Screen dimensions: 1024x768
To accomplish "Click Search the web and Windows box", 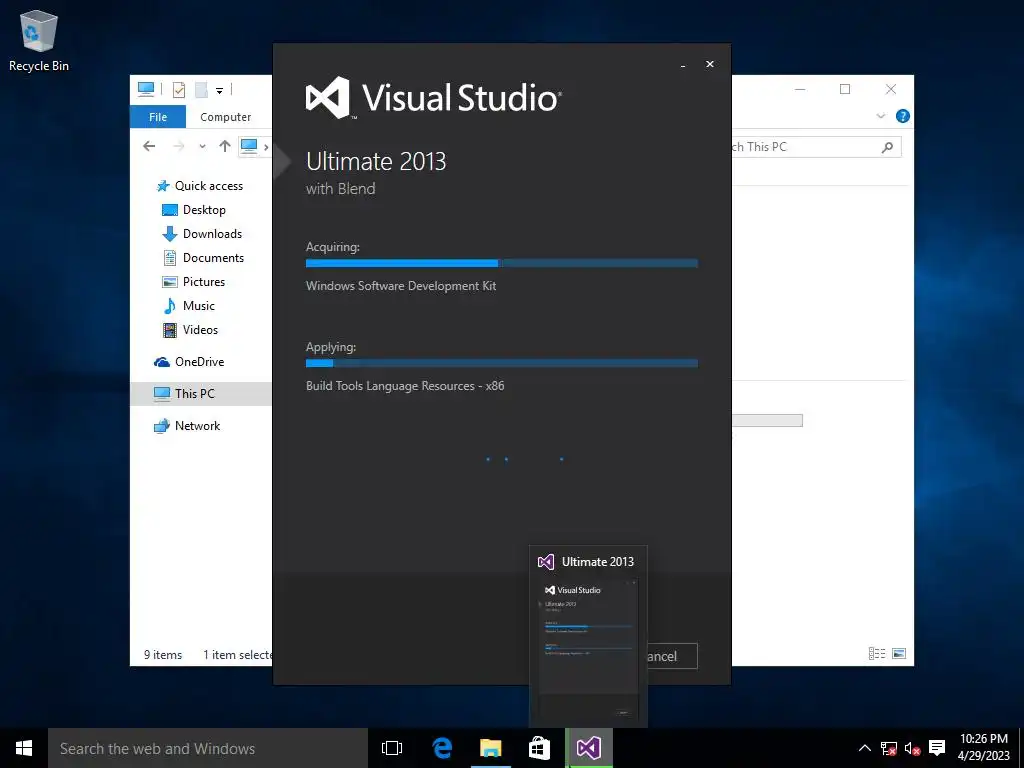I will [x=208, y=748].
